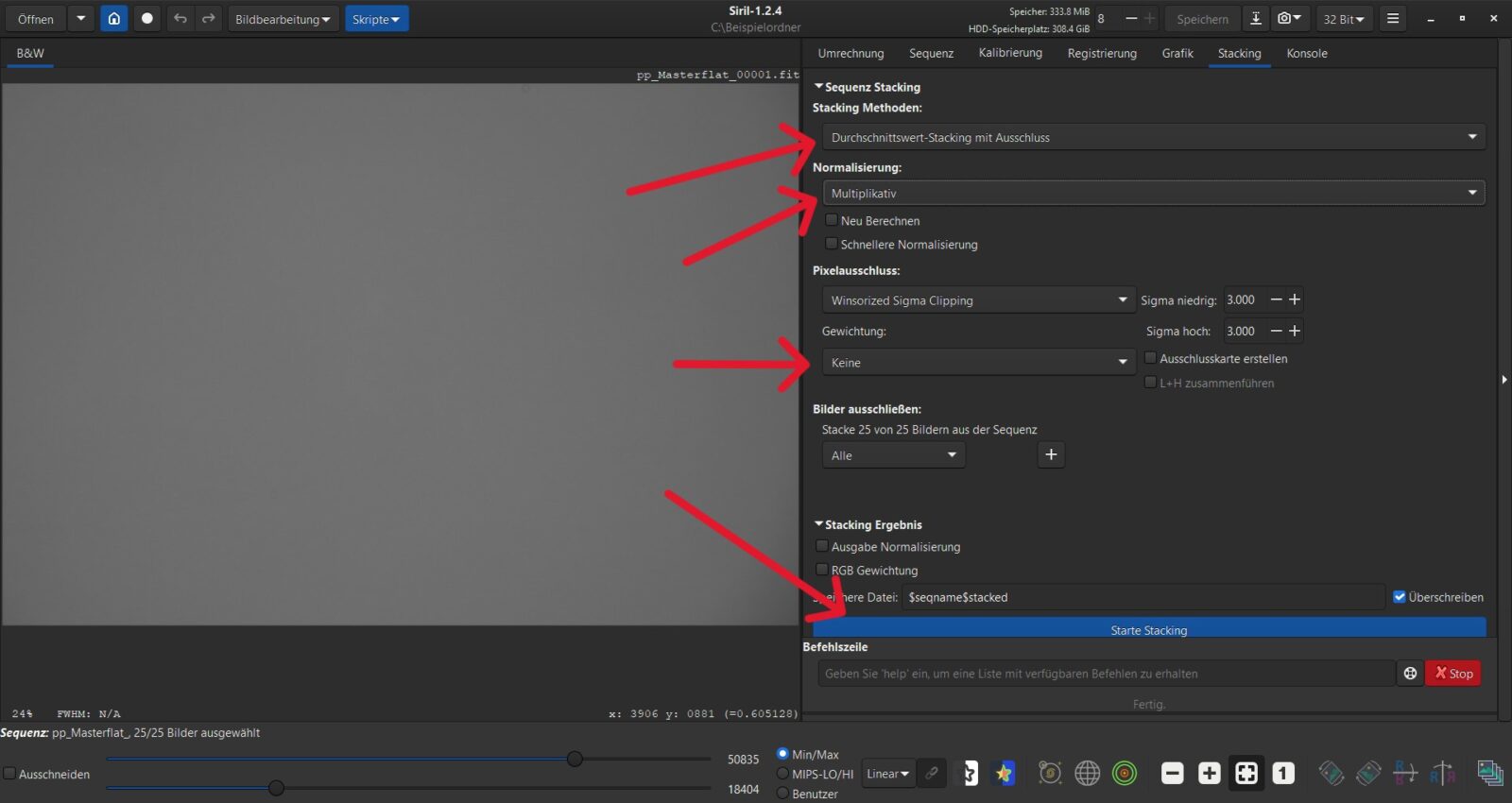
Task: Switch to the Sequenz tab
Action: [931, 53]
